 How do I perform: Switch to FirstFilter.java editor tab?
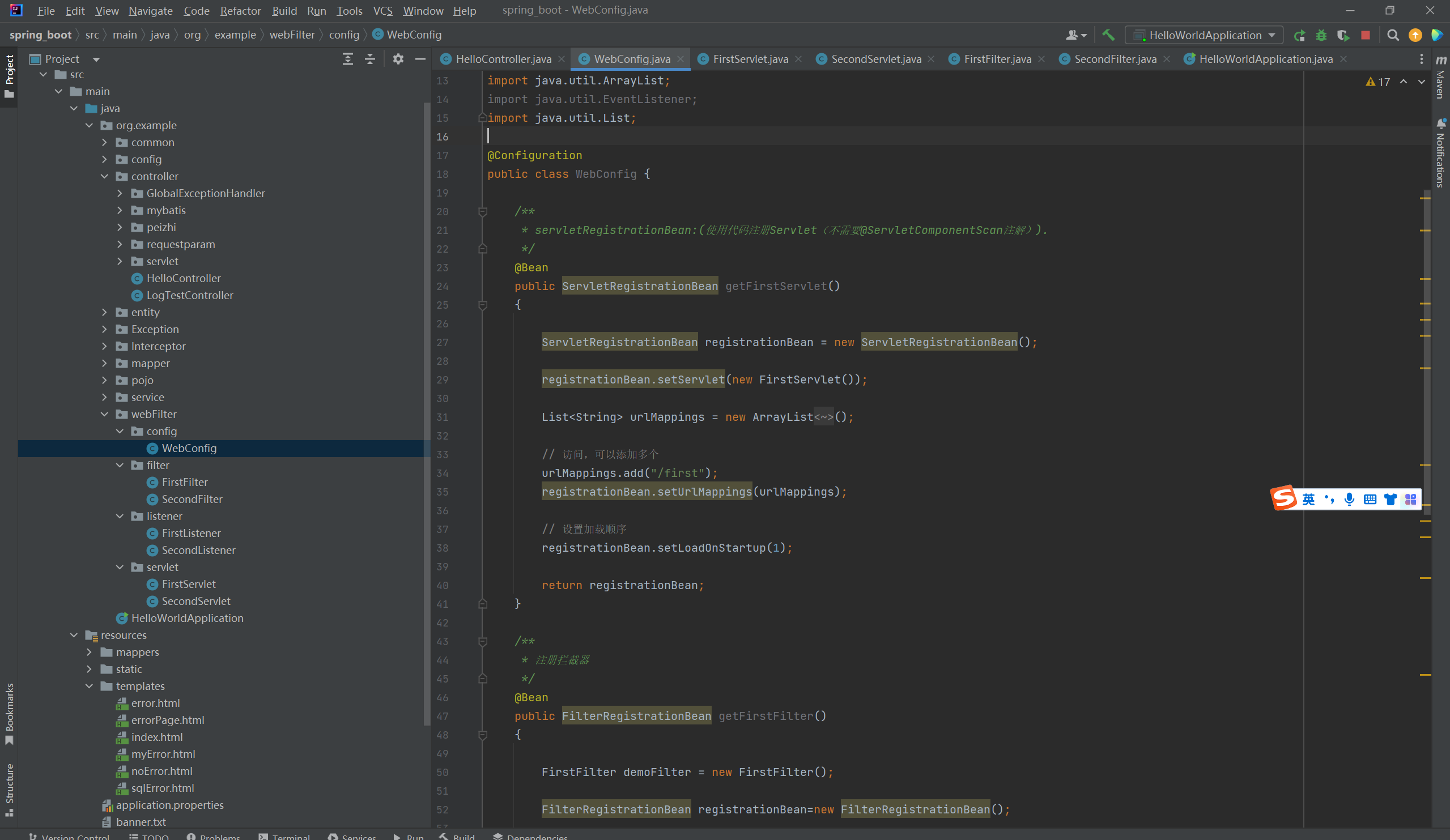point(997,59)
